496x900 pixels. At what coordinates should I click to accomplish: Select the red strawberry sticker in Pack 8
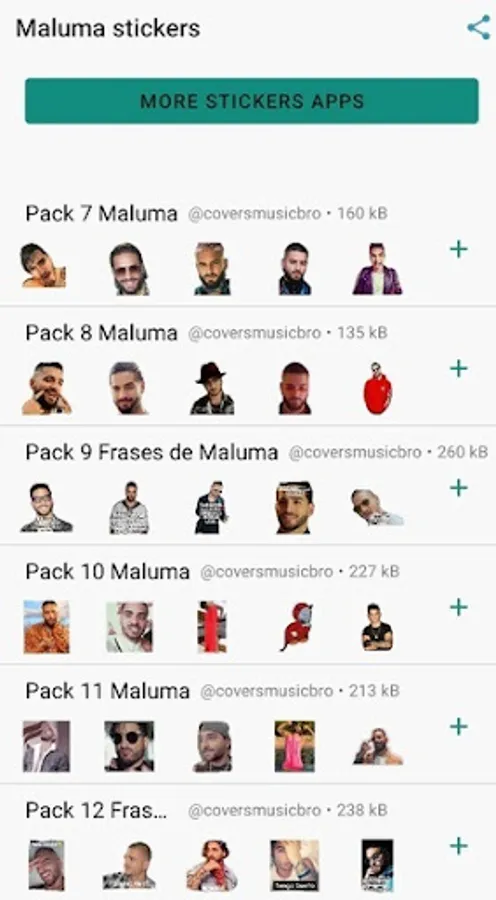(378, 388)
